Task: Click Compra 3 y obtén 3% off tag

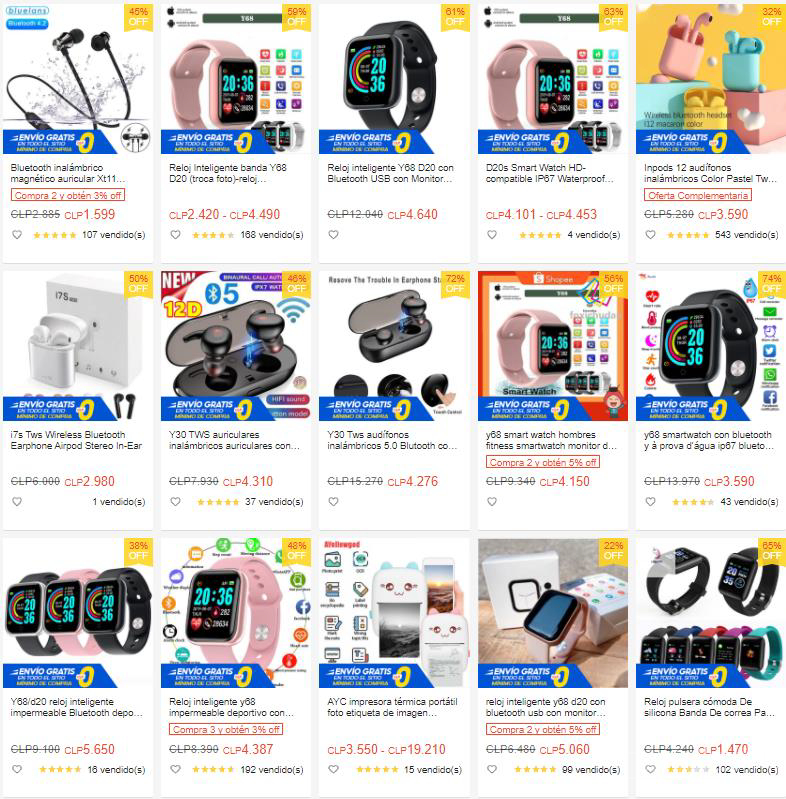Action: tap(226, 729)
